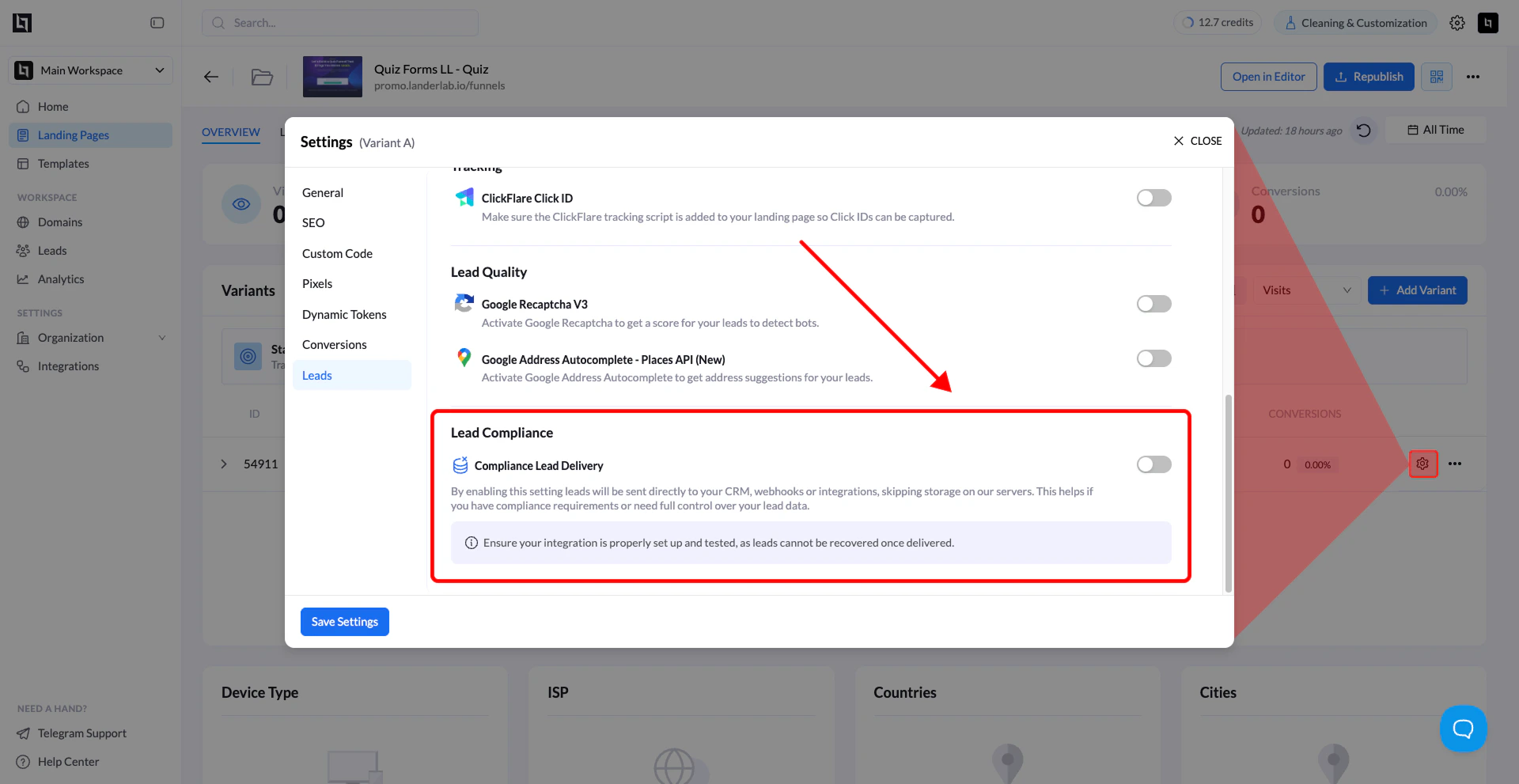1519x784 pixels.
Task: Click the visits eye icon
Action: tap(241, 204)
